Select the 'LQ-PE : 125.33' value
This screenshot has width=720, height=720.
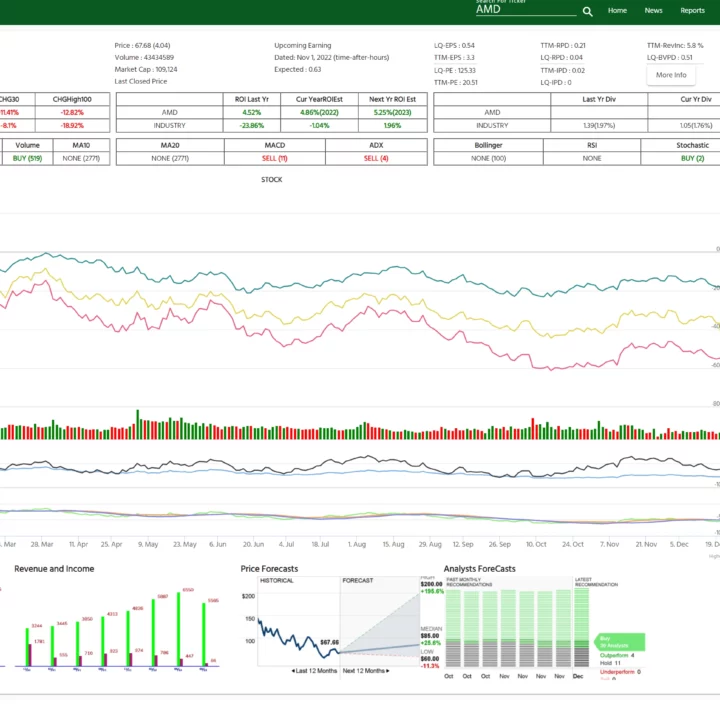click(x=455, y=70)
